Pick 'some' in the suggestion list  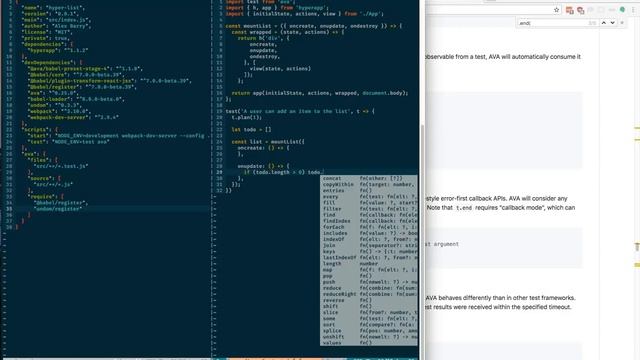[369, 318]
